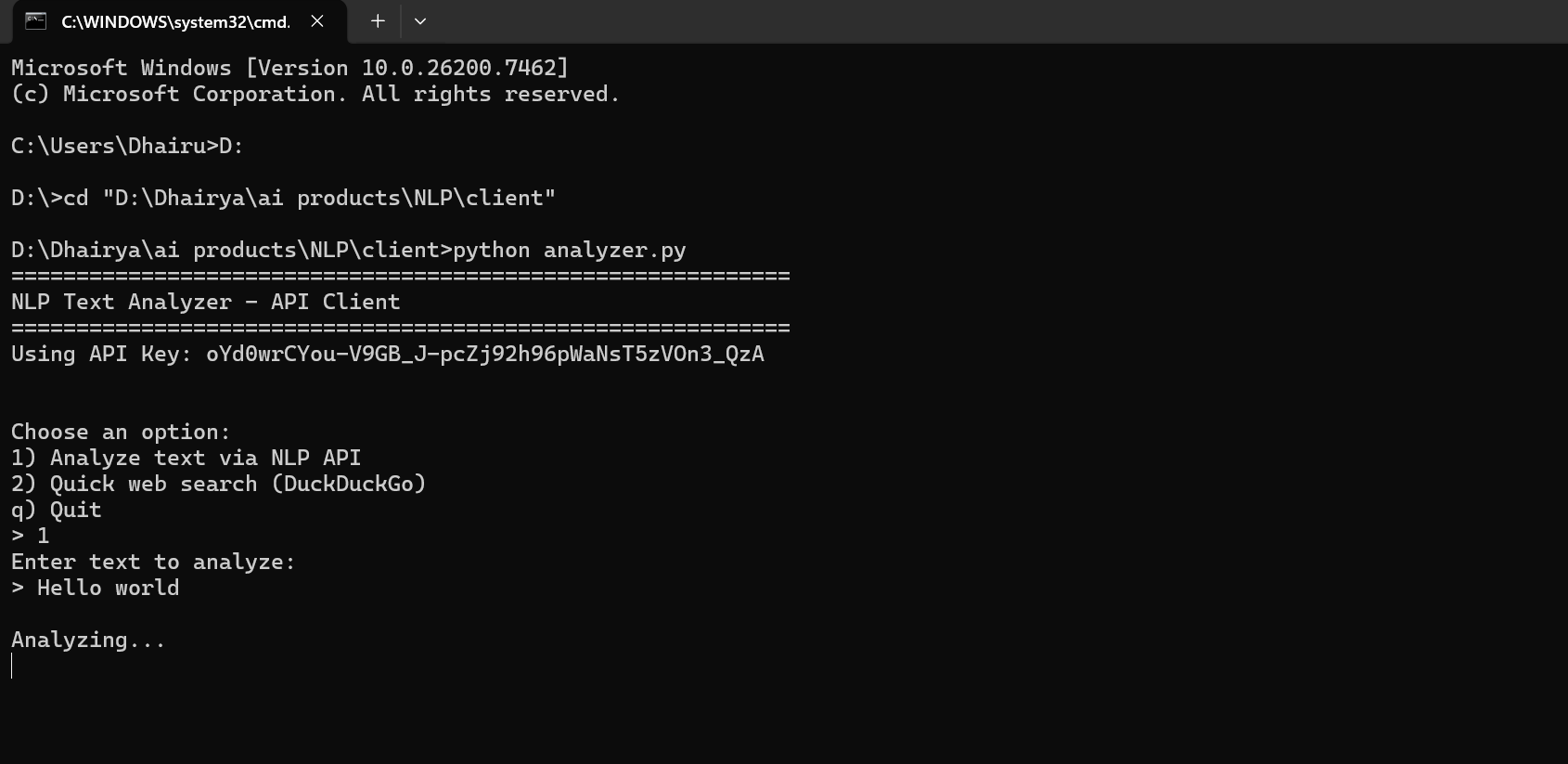Click the "Enter text to analyze:" prompt
Screen dimensions: 1568x764
click(152, 562)
